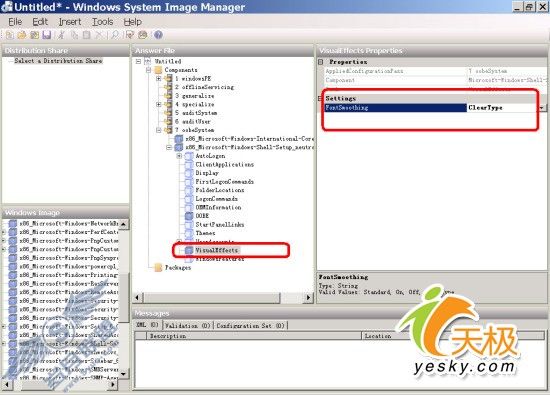Viewport: 550px width, 395px height.
Task: Open the Help menu
Action: point(133,22)
